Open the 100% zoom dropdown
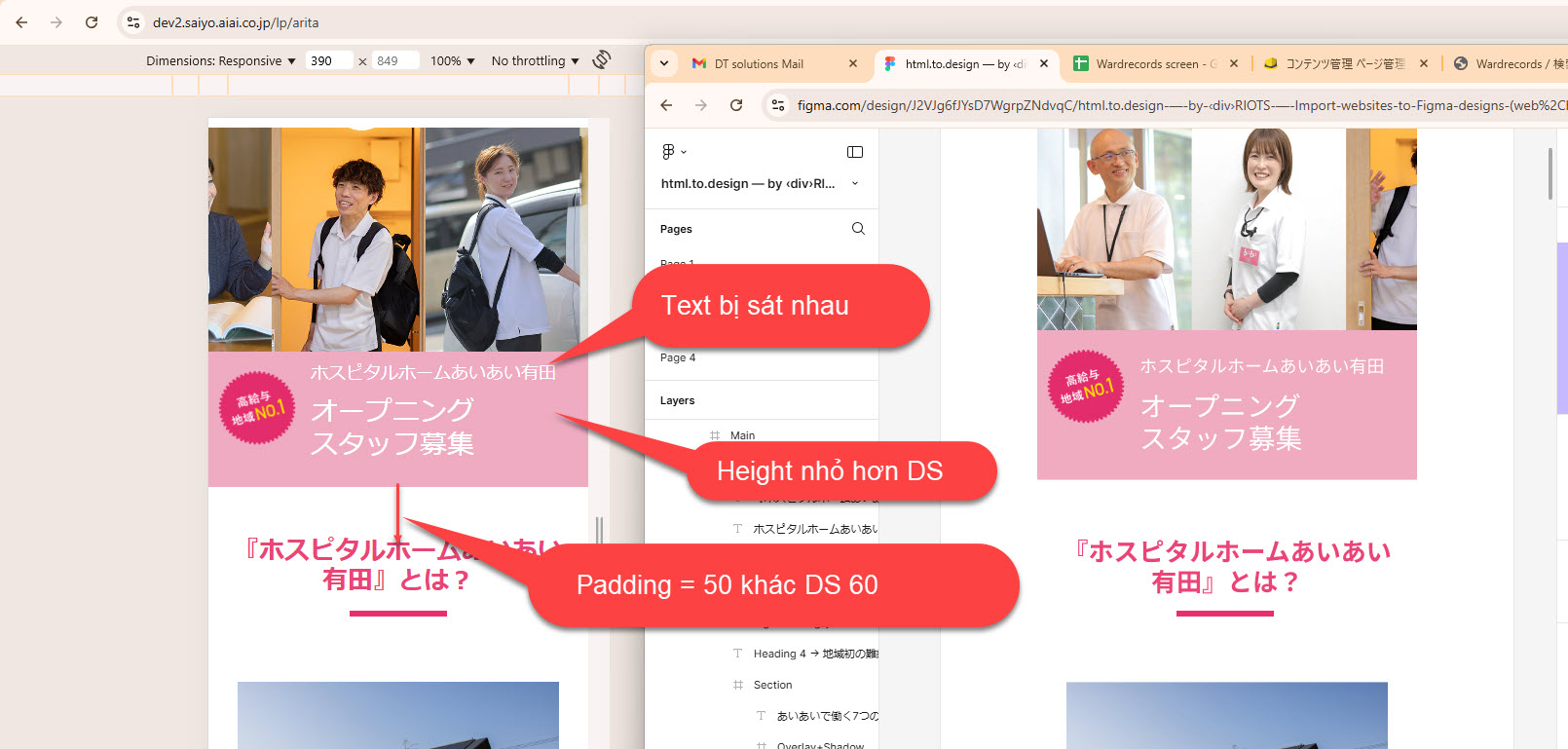 click(x=452, y=60)
